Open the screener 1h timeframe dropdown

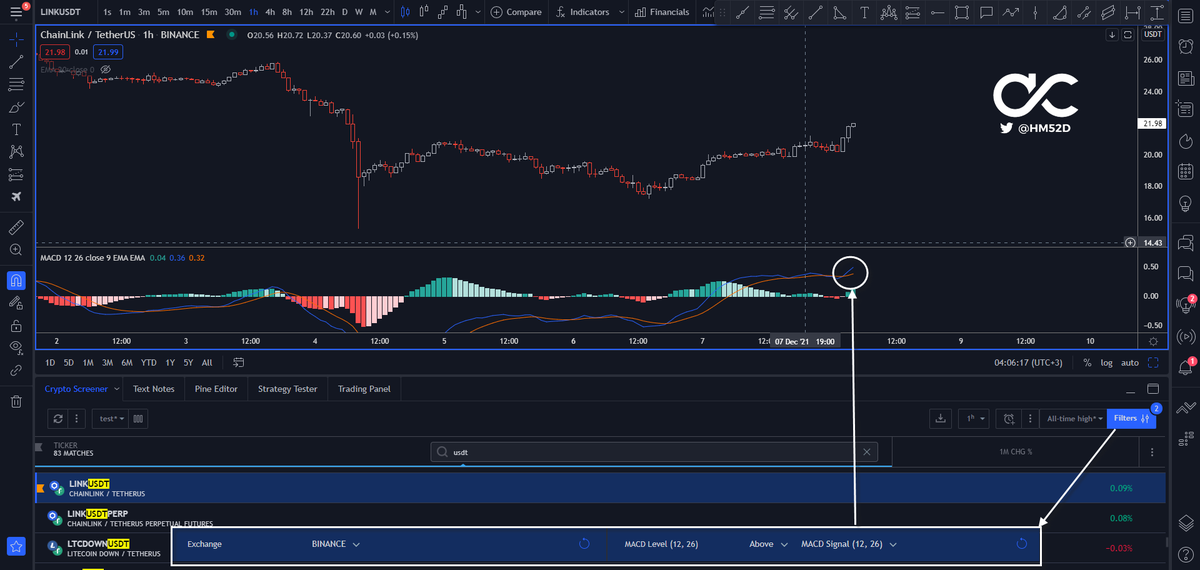point(974,418)
